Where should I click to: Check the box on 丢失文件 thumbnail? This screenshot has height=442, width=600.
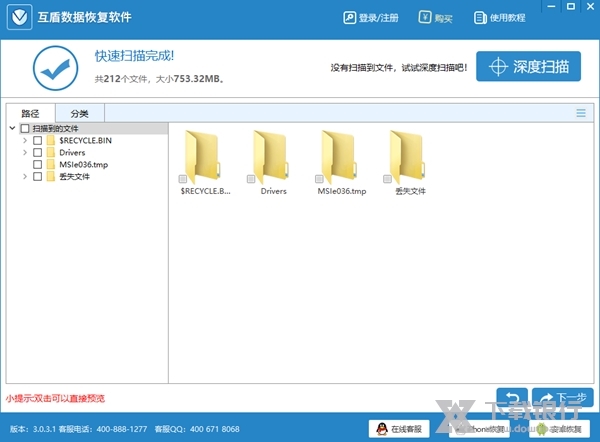[x=387, y=179]
